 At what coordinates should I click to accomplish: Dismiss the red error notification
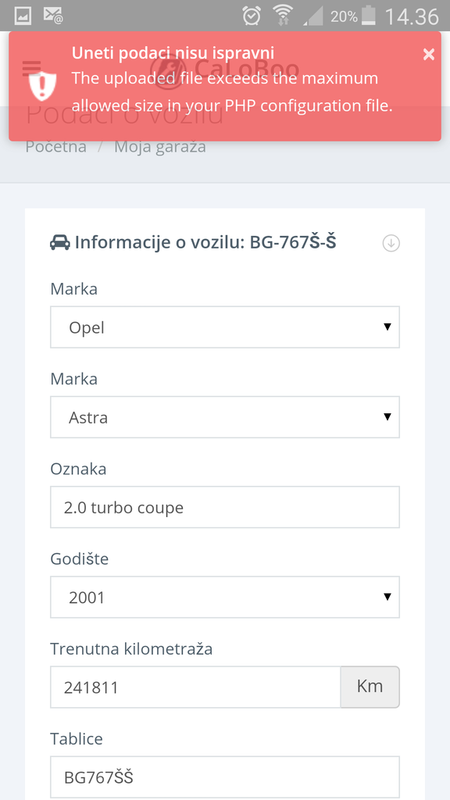coord(429,55)
